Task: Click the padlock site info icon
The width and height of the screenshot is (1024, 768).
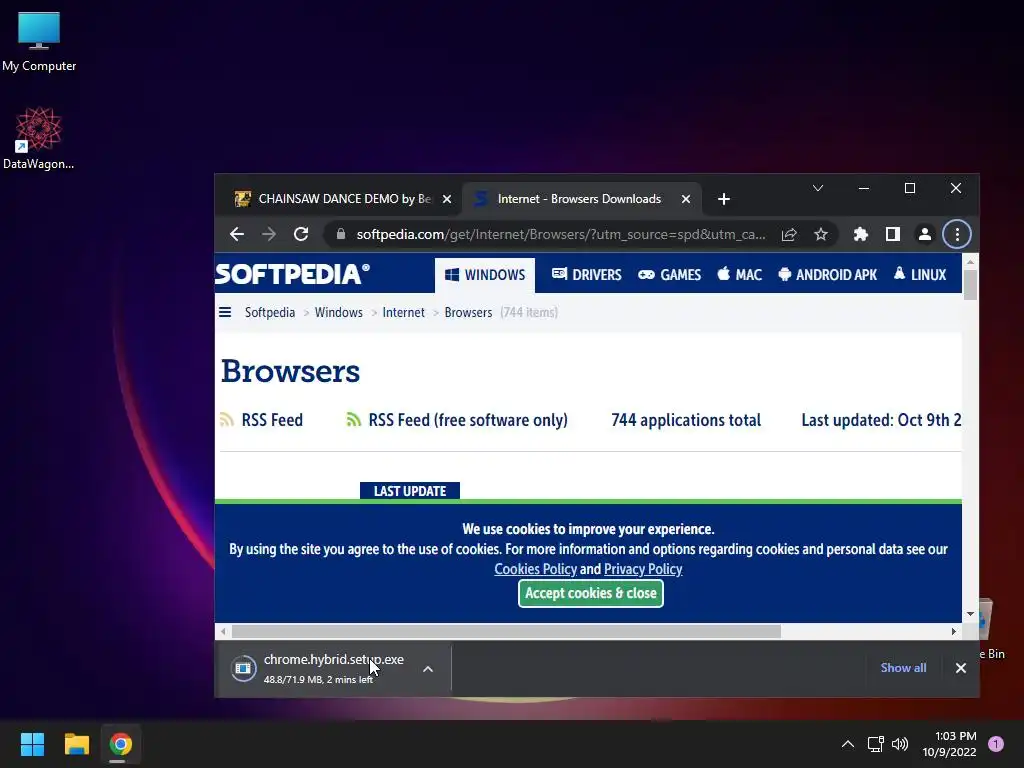Action: click(340, 233)
